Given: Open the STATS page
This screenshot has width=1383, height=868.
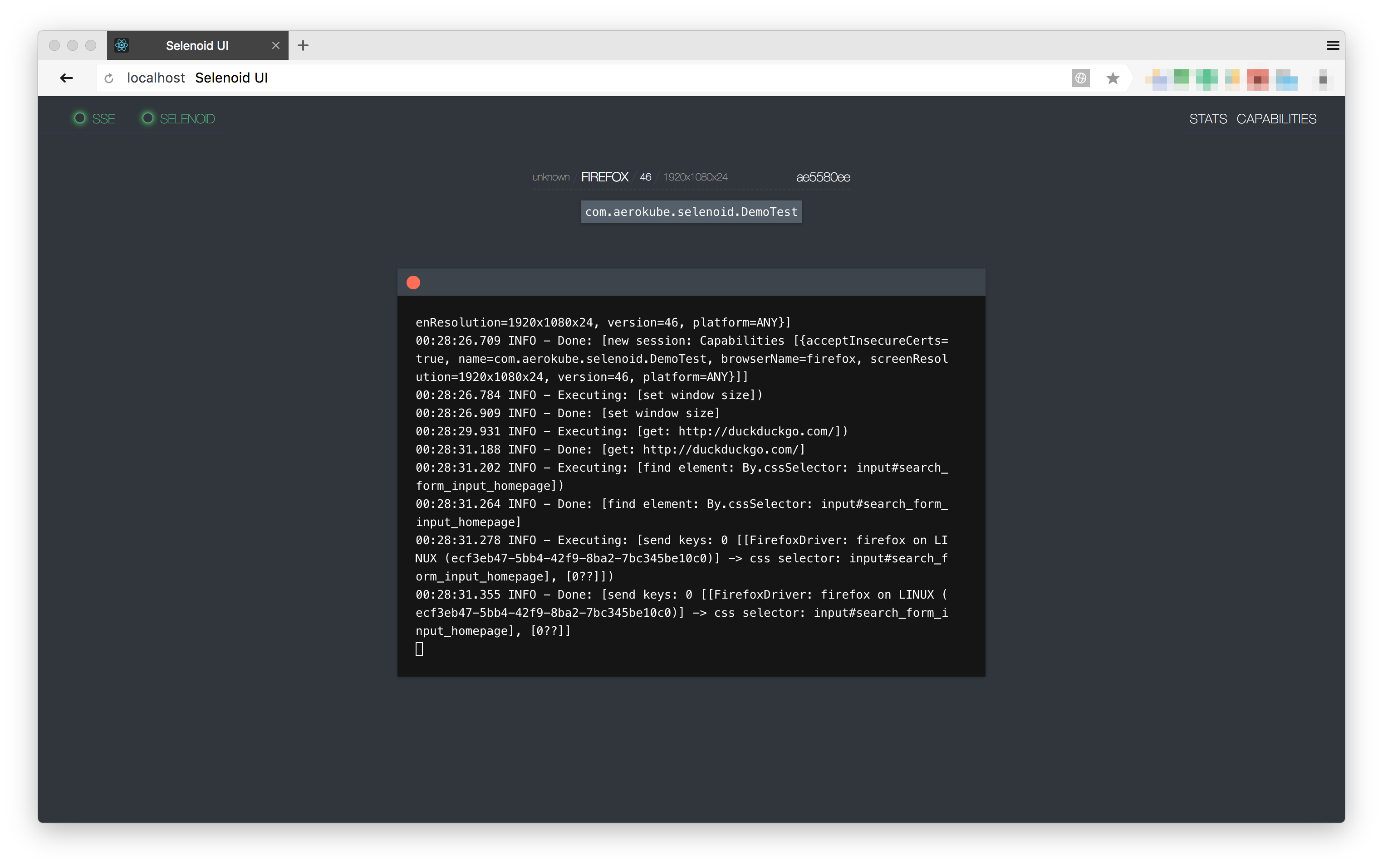Looking at the screenshot, I should (1207, 119).
